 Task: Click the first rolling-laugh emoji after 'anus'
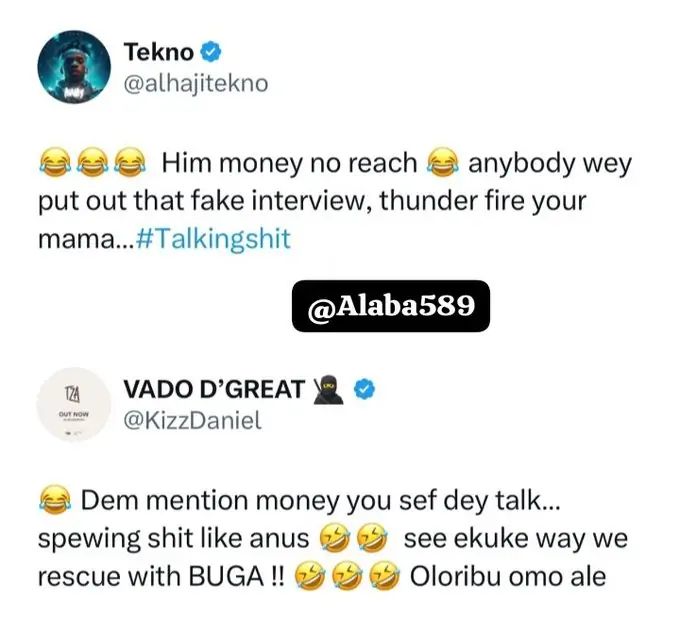tap(335, 538)
